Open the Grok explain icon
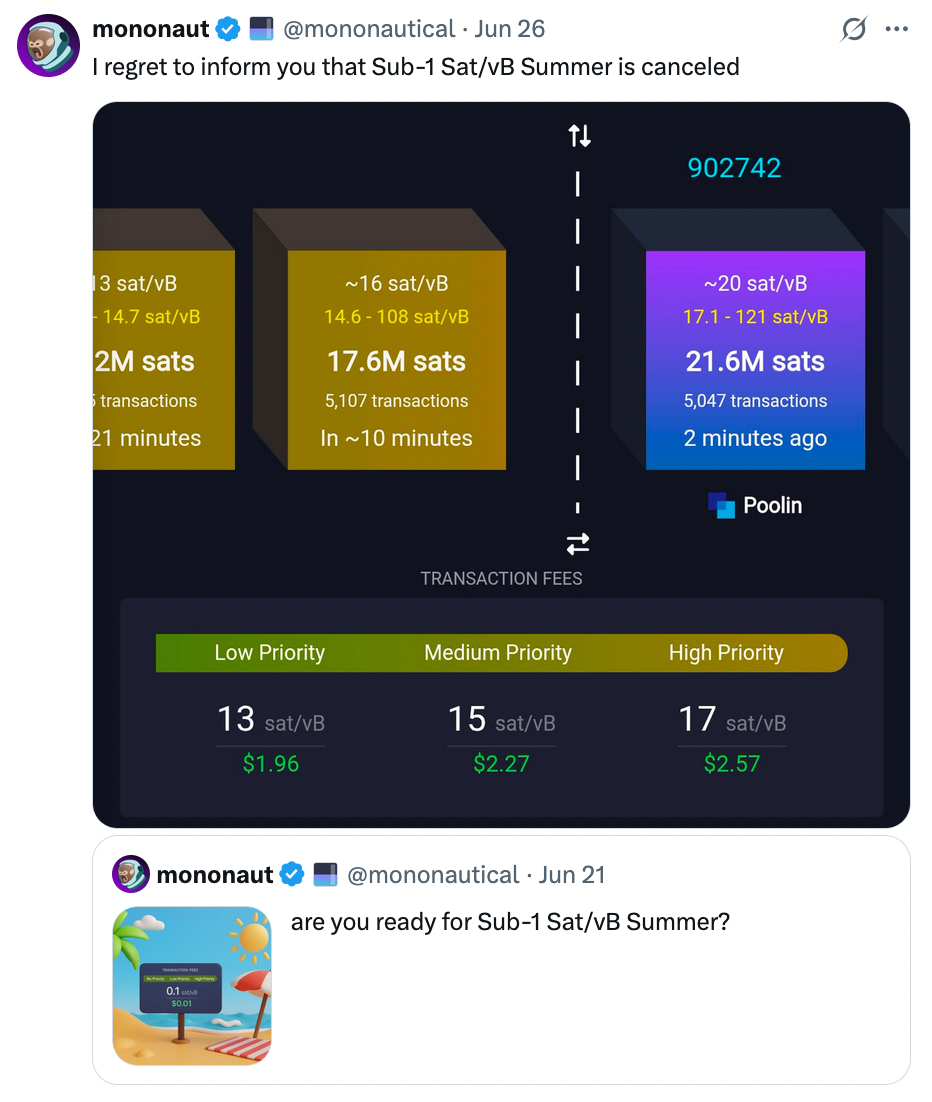The height and width of the screenshot is (1102, 932). pos(853,29)
